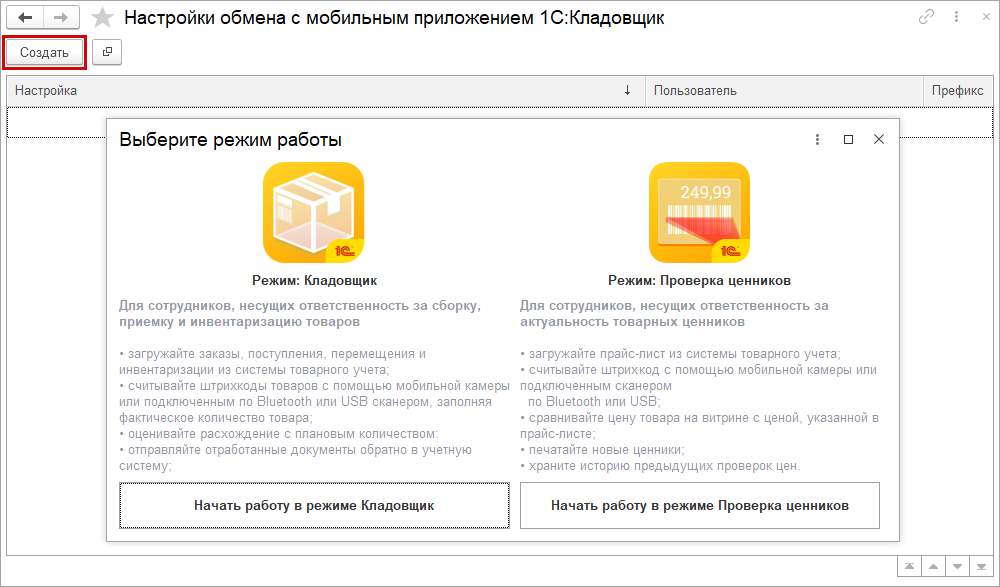
Task: Click the sort arrow in Настройка column
Action: pos(628,91)
